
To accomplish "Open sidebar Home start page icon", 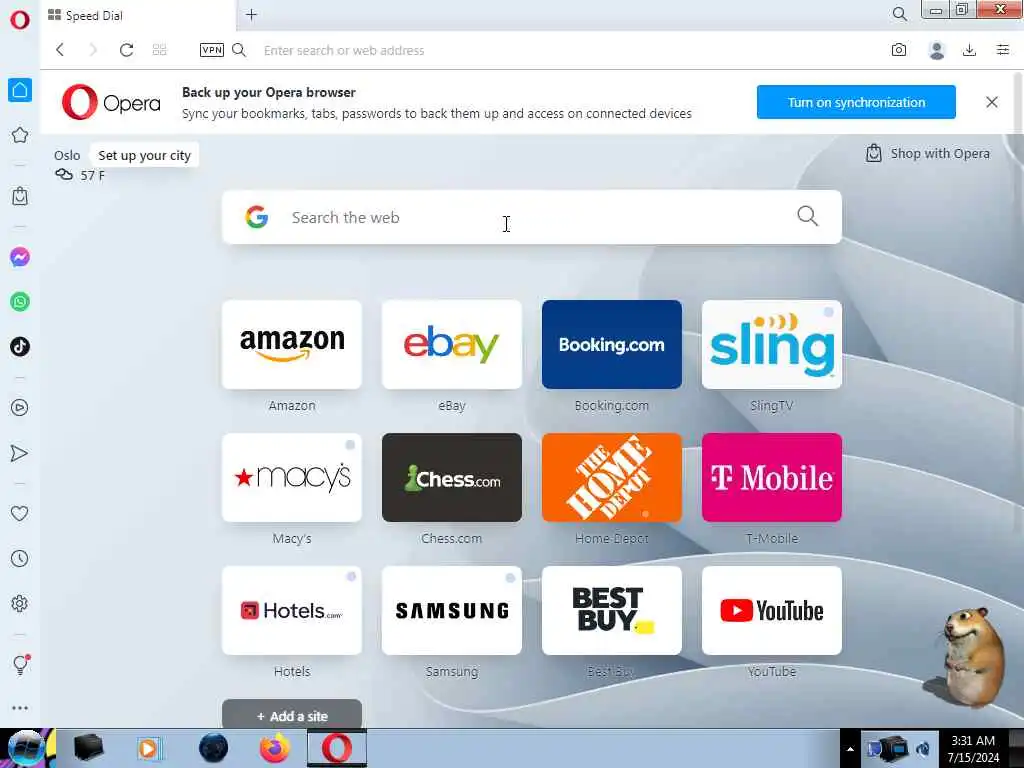I will coord(20,90).
